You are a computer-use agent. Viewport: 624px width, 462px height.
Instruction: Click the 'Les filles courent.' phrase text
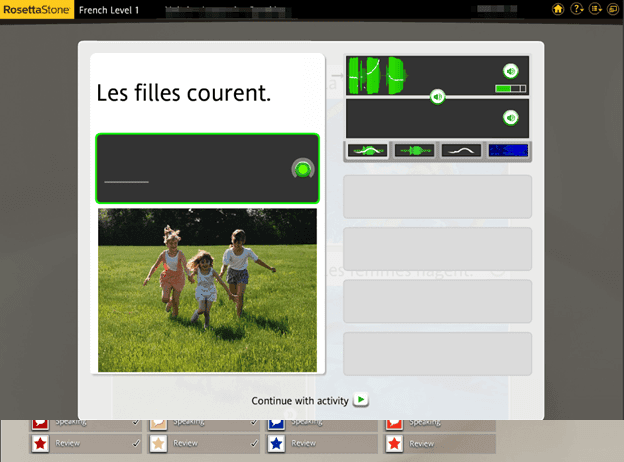[183, 93]
